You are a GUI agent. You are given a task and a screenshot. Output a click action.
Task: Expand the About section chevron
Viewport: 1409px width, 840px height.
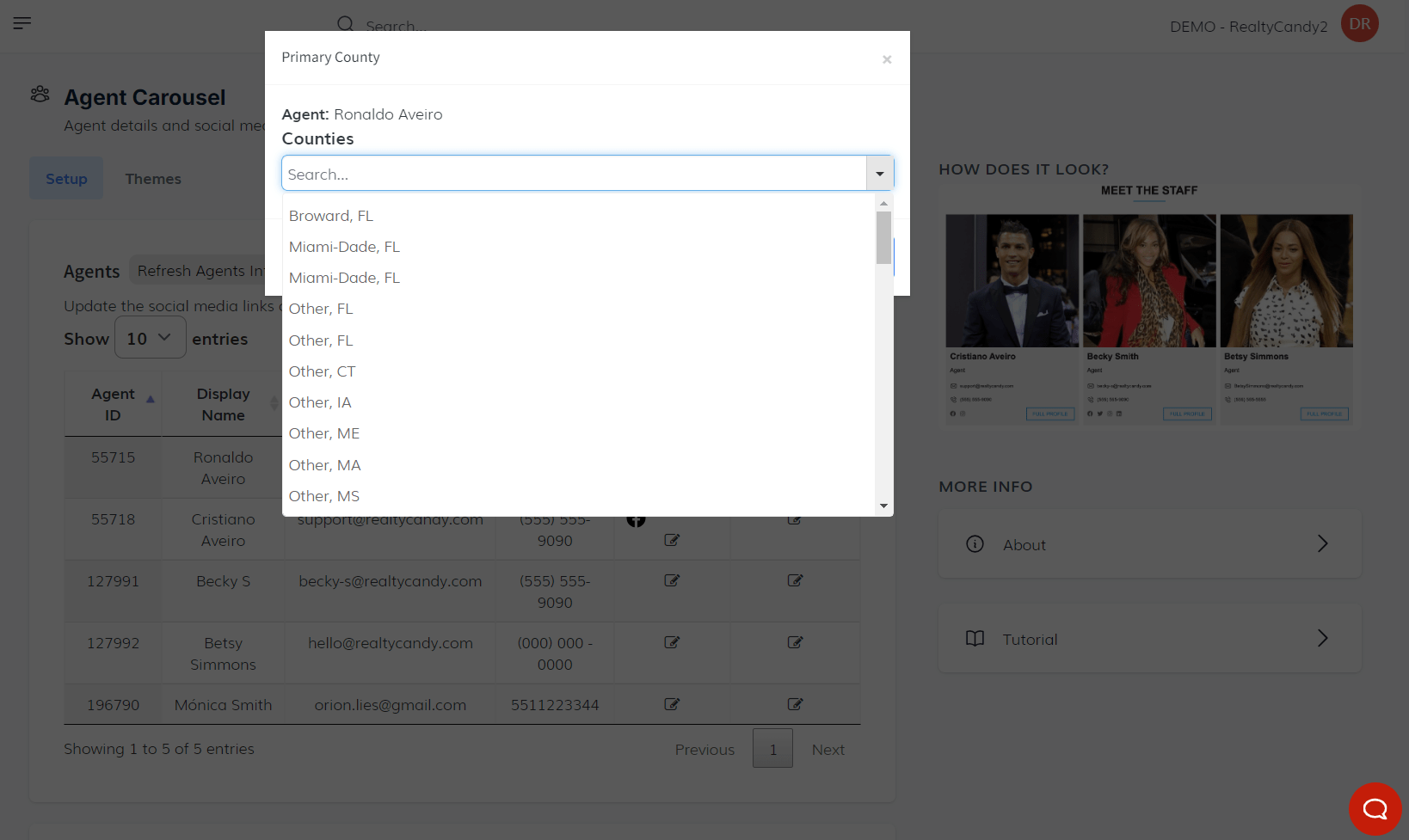coord(1322,544)
